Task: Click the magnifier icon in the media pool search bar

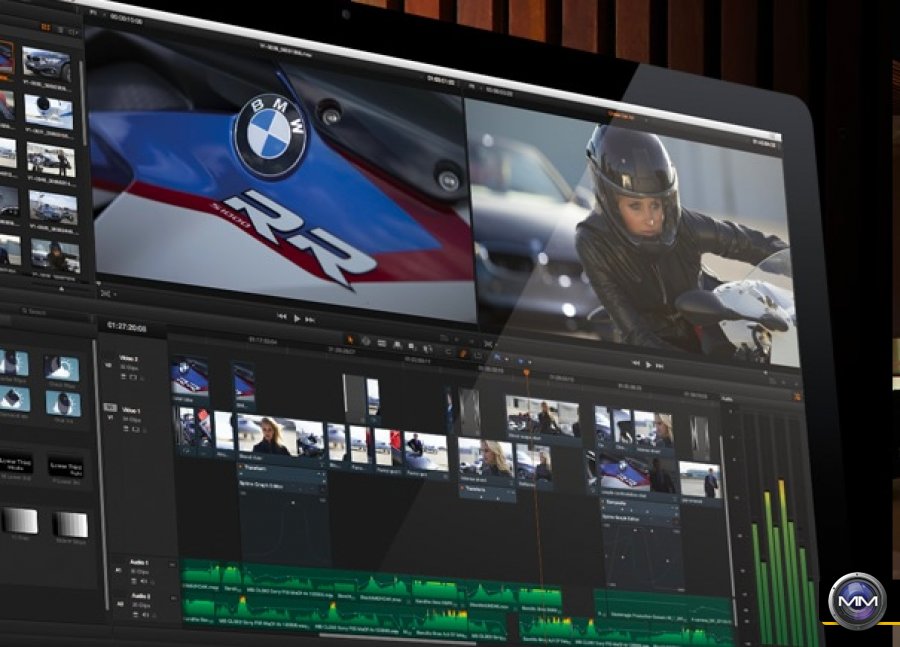Action: click(x=24, y=309)
